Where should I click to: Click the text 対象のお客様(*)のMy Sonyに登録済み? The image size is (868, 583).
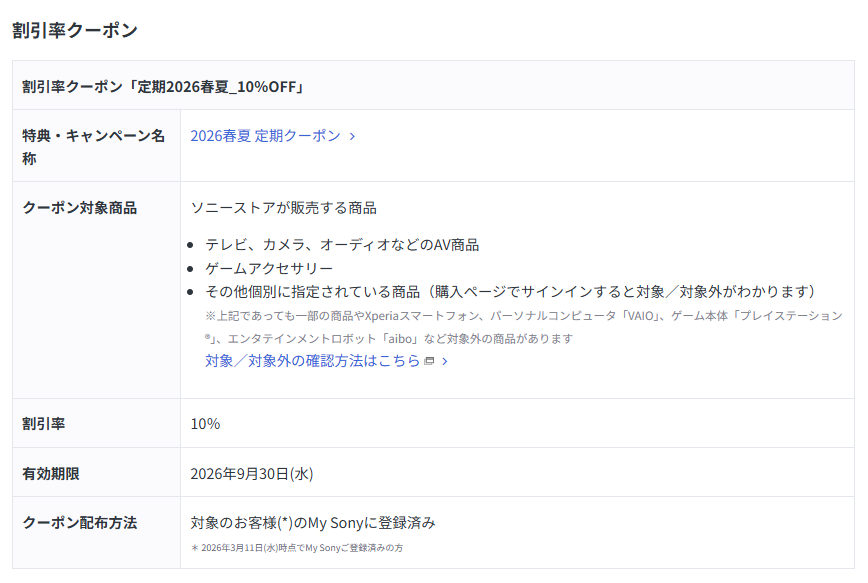[x=313, y=523]
